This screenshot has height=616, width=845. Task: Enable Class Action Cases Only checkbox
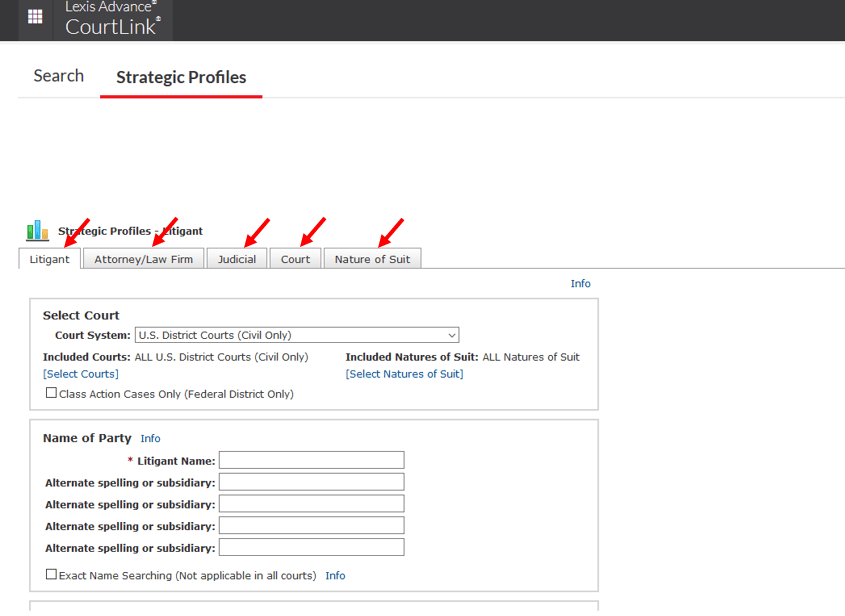click(x=52, y=394)
